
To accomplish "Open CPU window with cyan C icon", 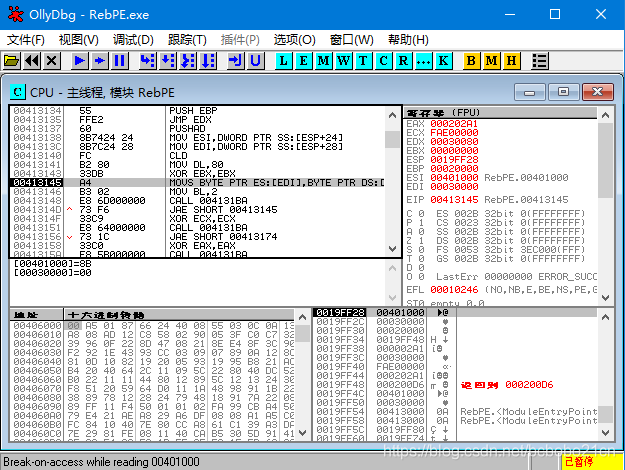I will pyautogui.click(x=383, y=61).
